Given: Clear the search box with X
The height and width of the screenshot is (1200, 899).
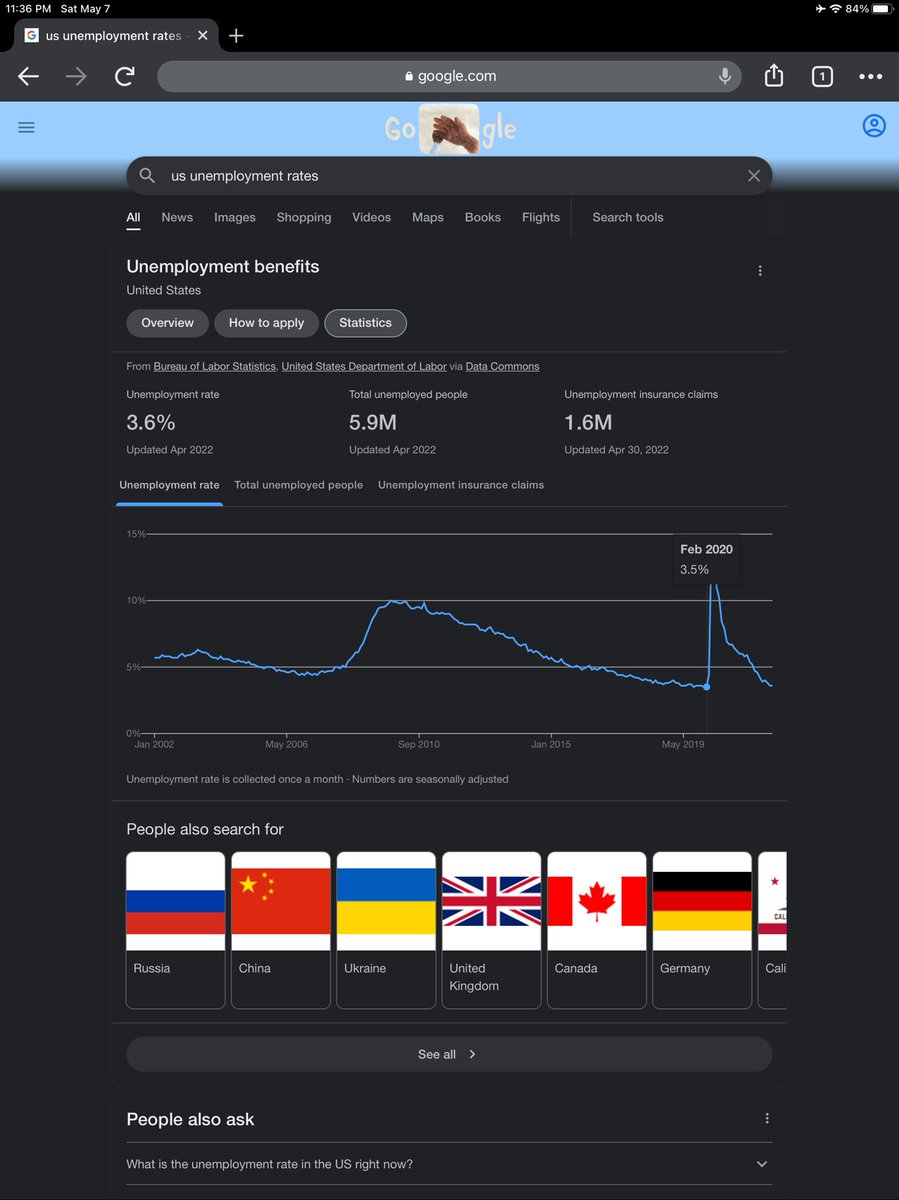Looking at the screenshot, I should 754,175.
